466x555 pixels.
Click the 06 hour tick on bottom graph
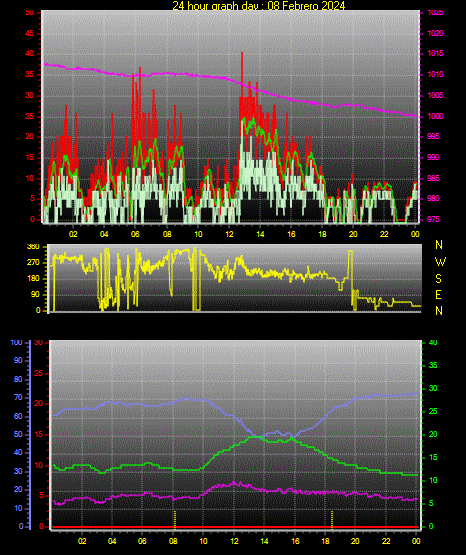(142, 541)
